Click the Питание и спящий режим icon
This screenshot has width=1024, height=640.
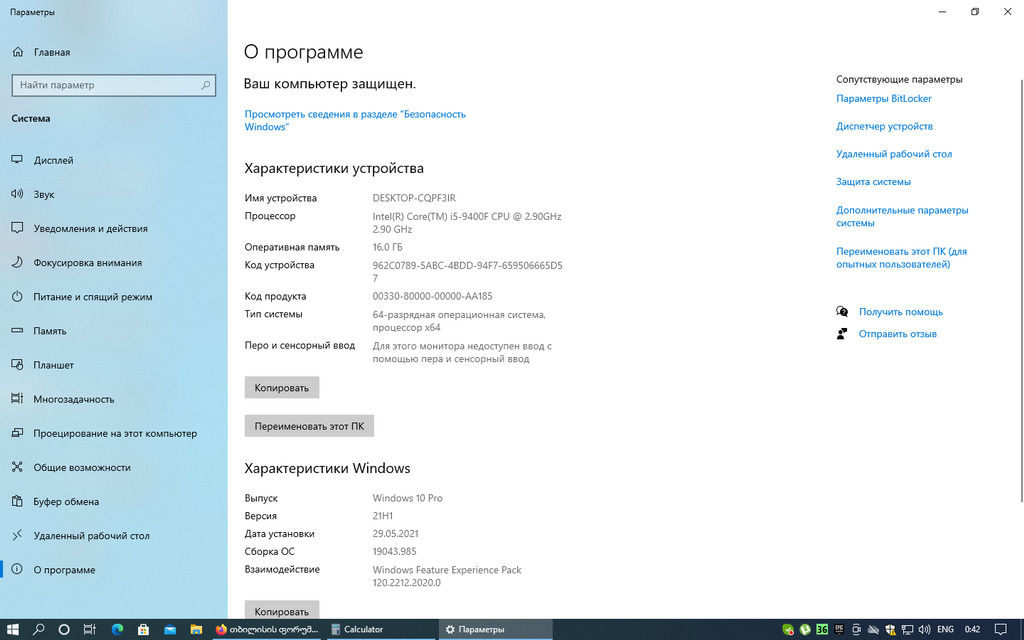18,296
